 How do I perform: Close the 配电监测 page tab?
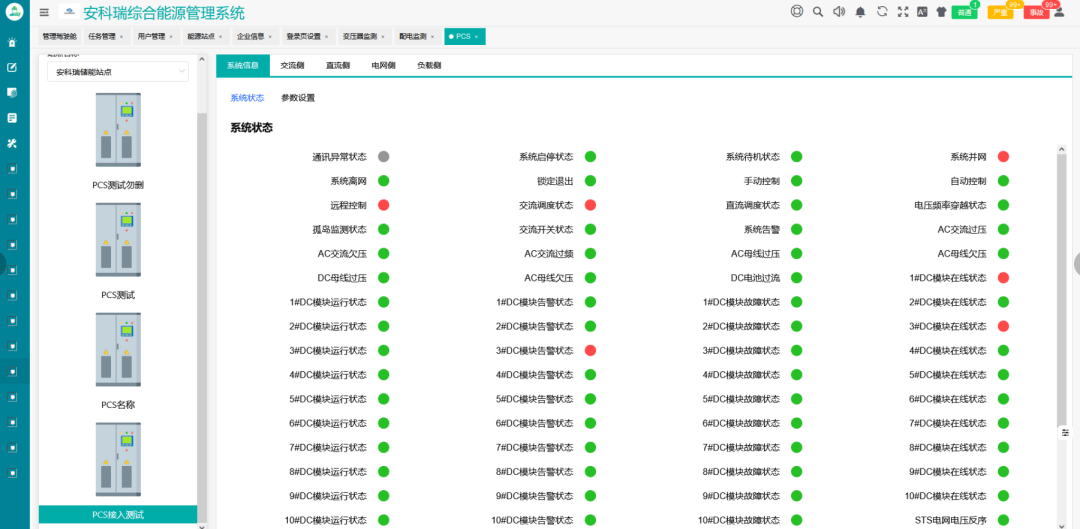pyautogui.click(x=433, y=37)
